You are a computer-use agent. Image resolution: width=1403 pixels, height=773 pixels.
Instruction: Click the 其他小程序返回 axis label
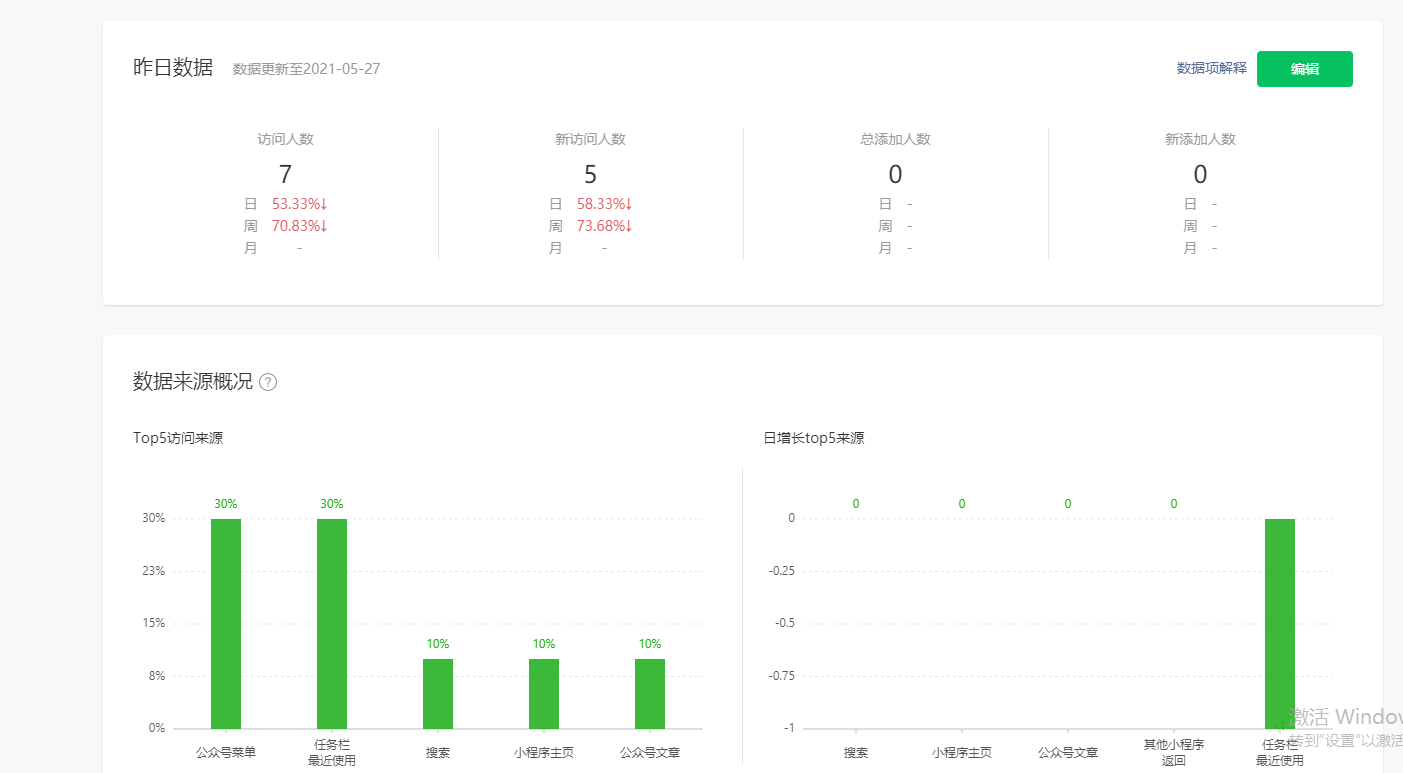(1174, 753)
